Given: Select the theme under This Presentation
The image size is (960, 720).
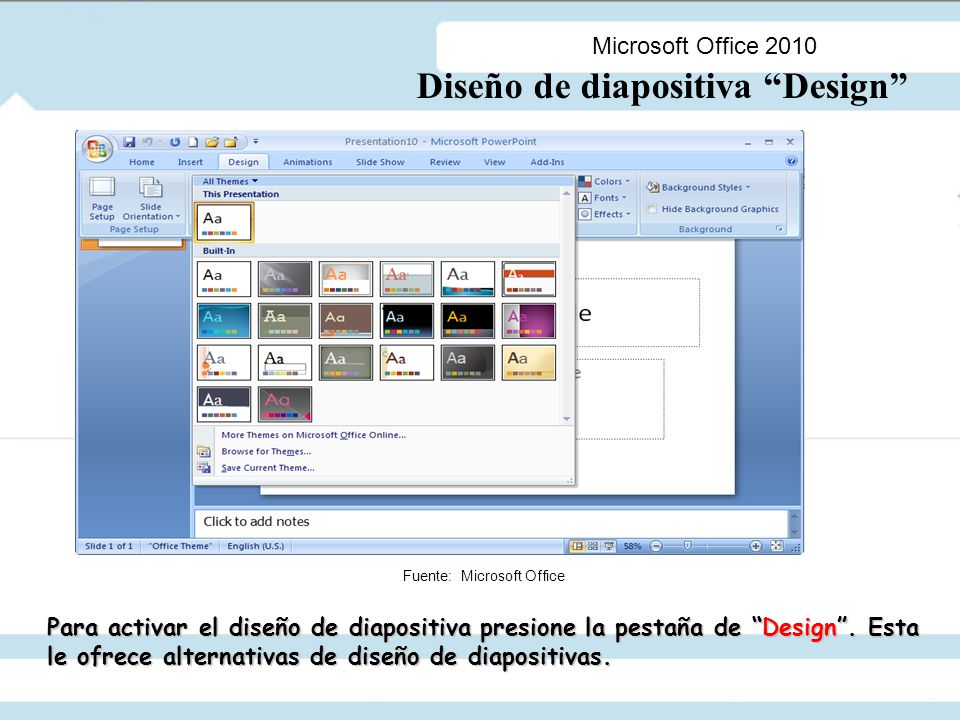Looking at the screenshot, I should point(224,222).
